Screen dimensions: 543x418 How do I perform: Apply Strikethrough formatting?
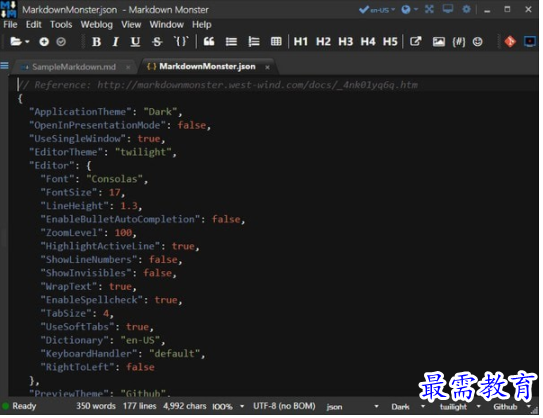(157, 42)
